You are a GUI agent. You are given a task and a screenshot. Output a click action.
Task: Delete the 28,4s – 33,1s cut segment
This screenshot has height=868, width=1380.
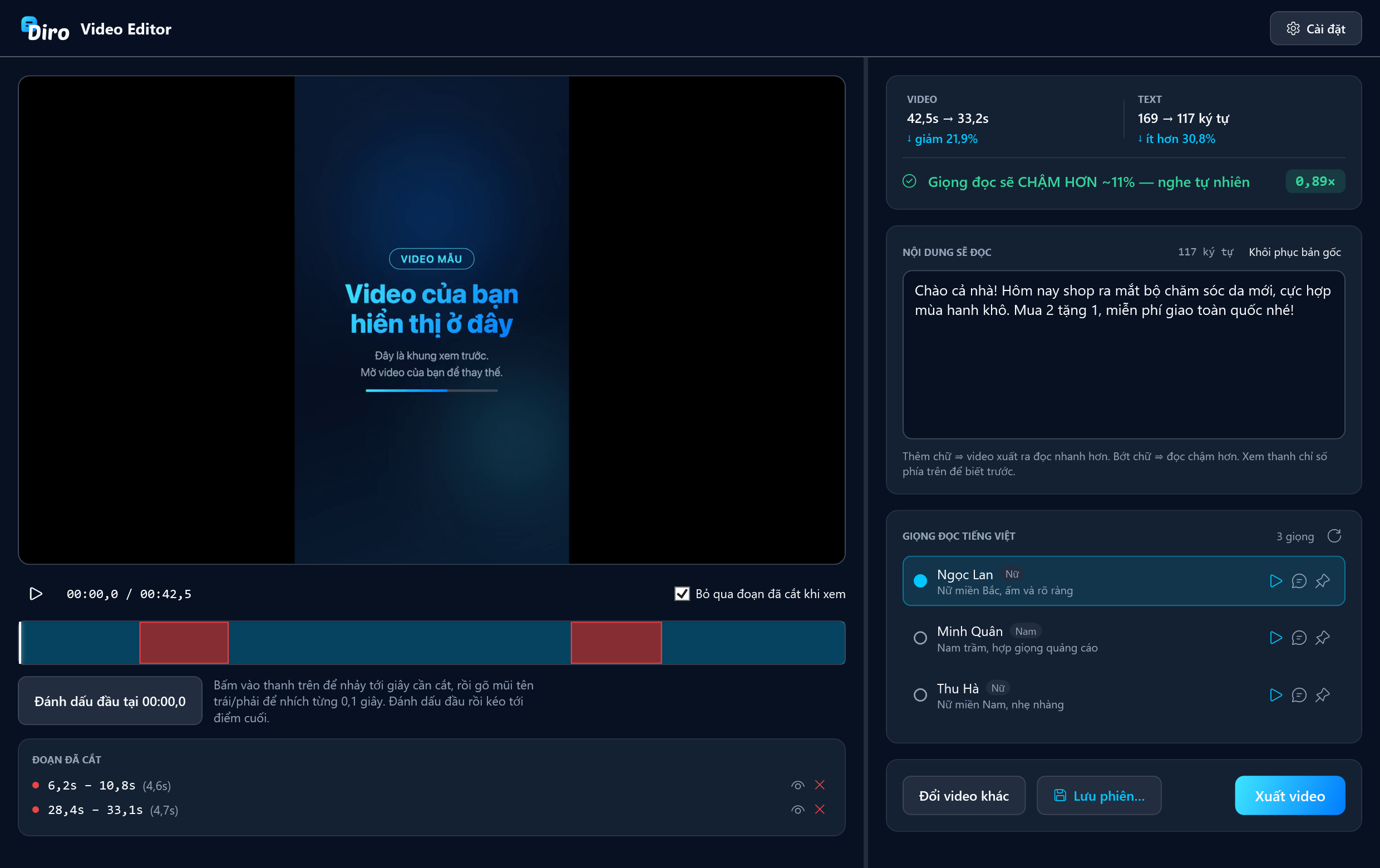click(x=820, y=809)
